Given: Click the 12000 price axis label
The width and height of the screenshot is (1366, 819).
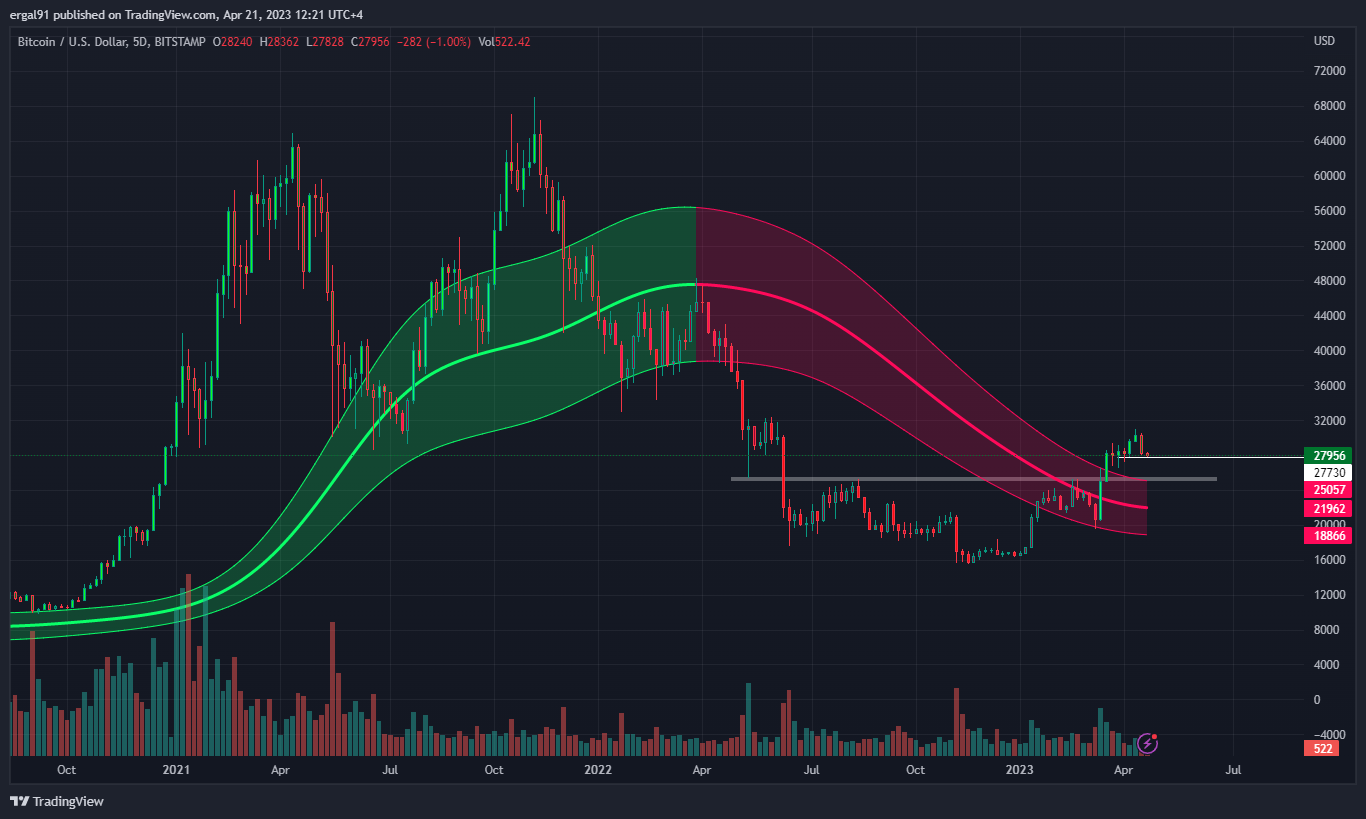Looking at the screenshot, I should coord(1328,595).
